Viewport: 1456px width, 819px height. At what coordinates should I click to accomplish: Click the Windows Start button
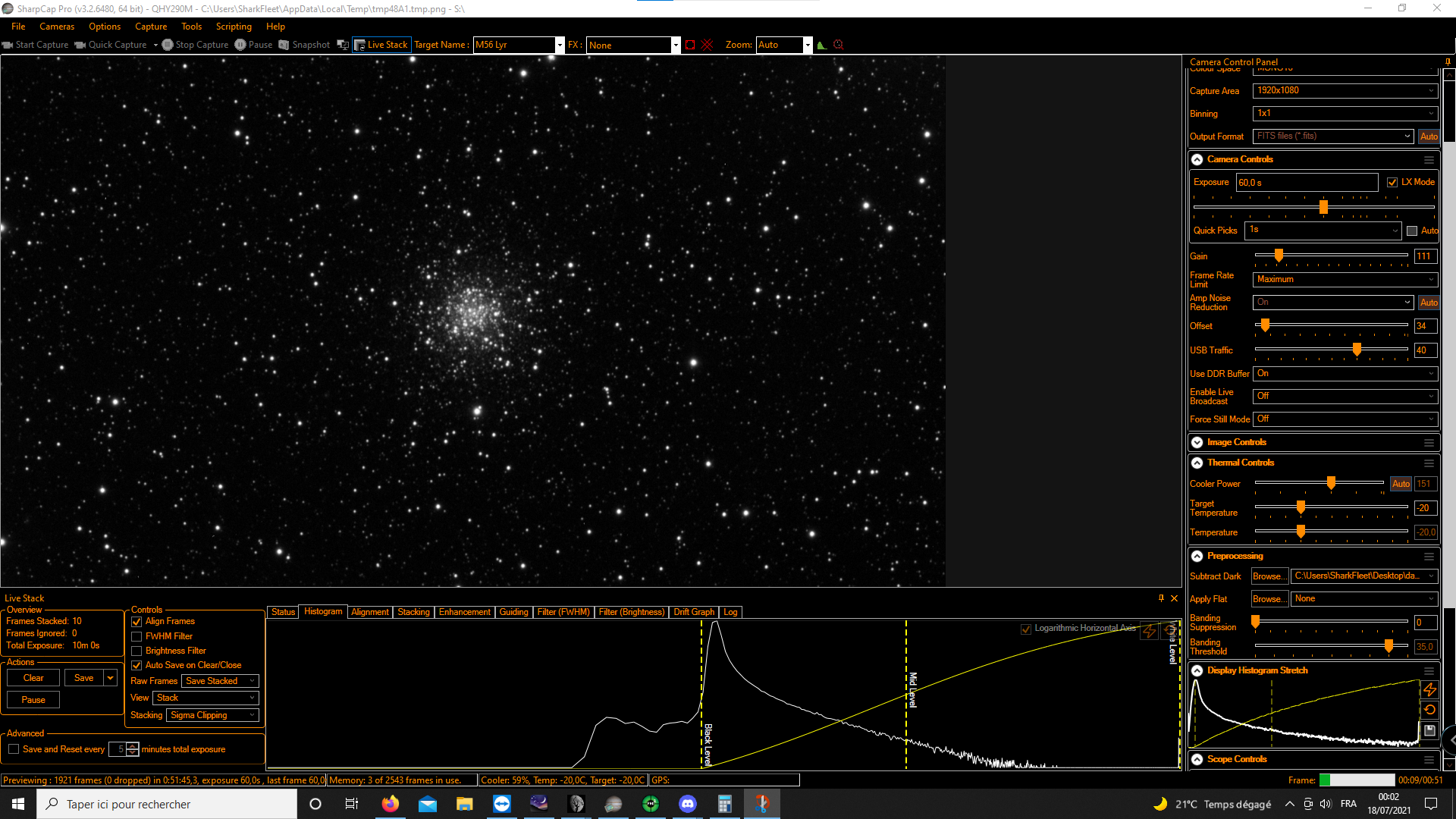[x=18, y=804]
